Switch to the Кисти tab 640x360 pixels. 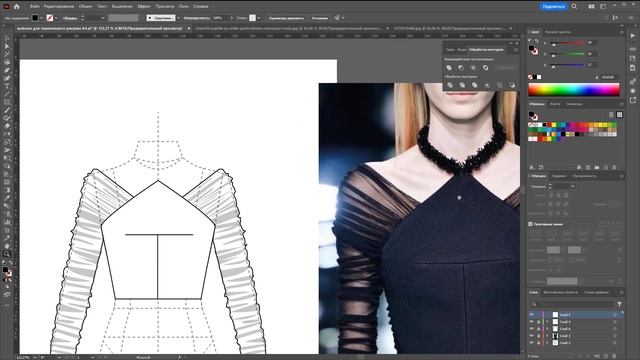555,104
